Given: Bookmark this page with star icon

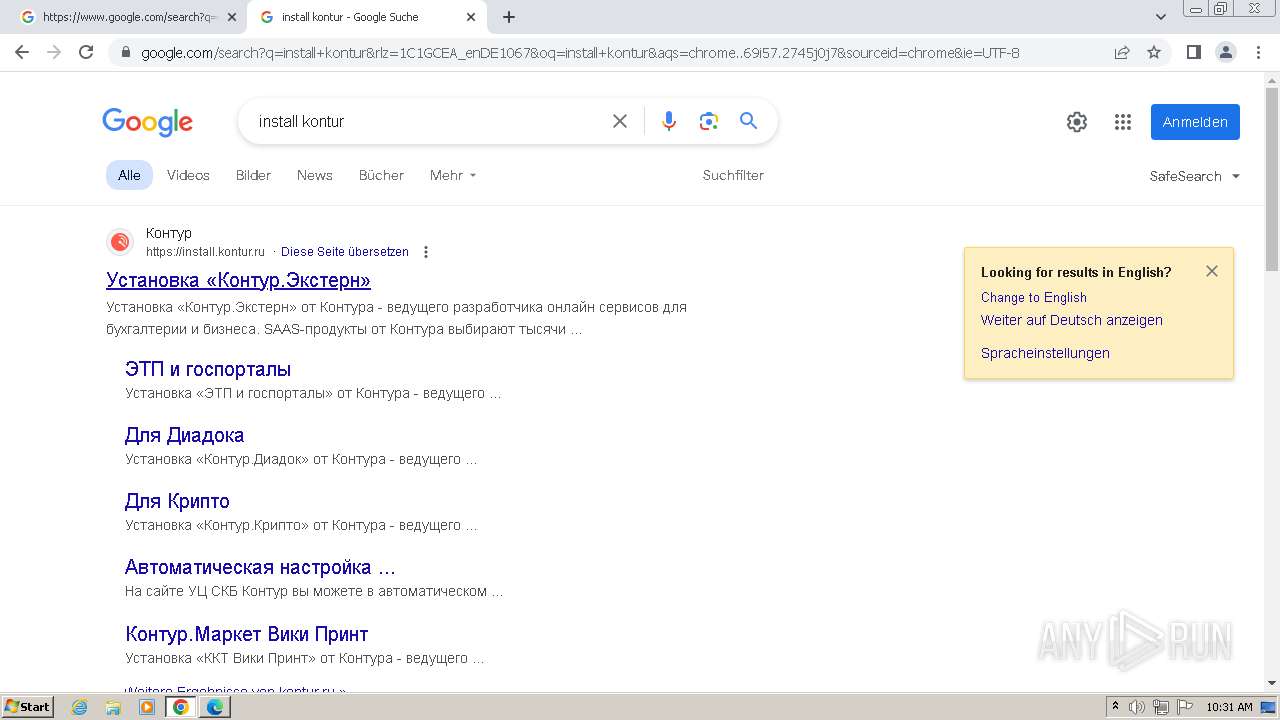Looking at the screenshot, I should (x=1154, y=52).
